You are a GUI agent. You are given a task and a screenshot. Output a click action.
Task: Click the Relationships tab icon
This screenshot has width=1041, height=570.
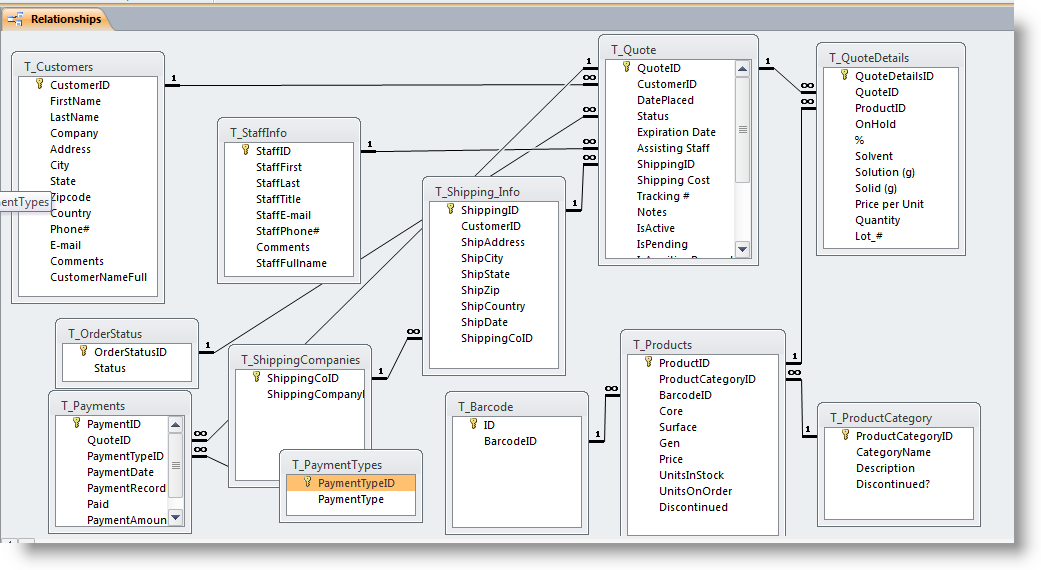click(x=15, y=19)
